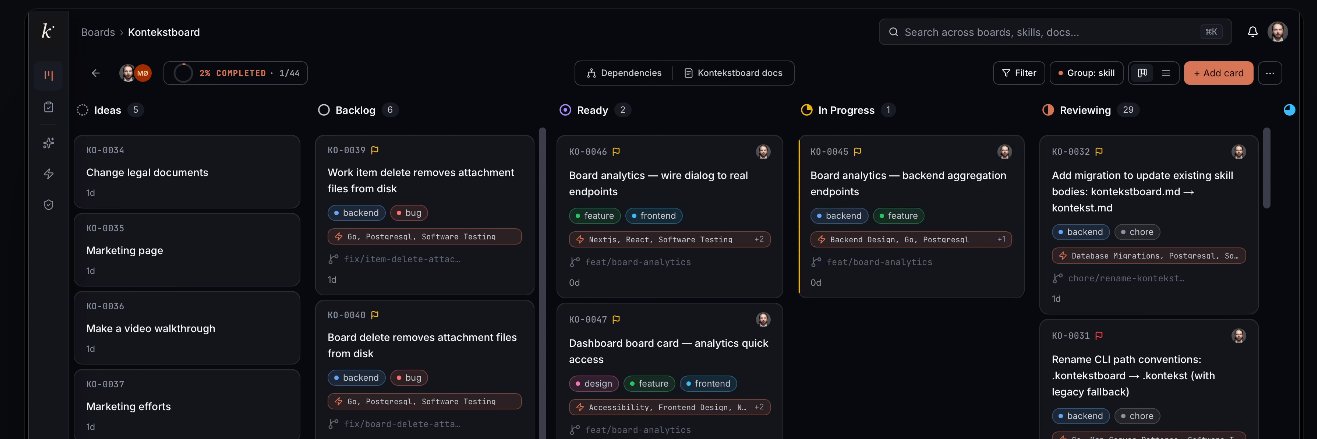1317x439 pixels.
Task: Switch to kanban board view
Action: [1142, 73]
